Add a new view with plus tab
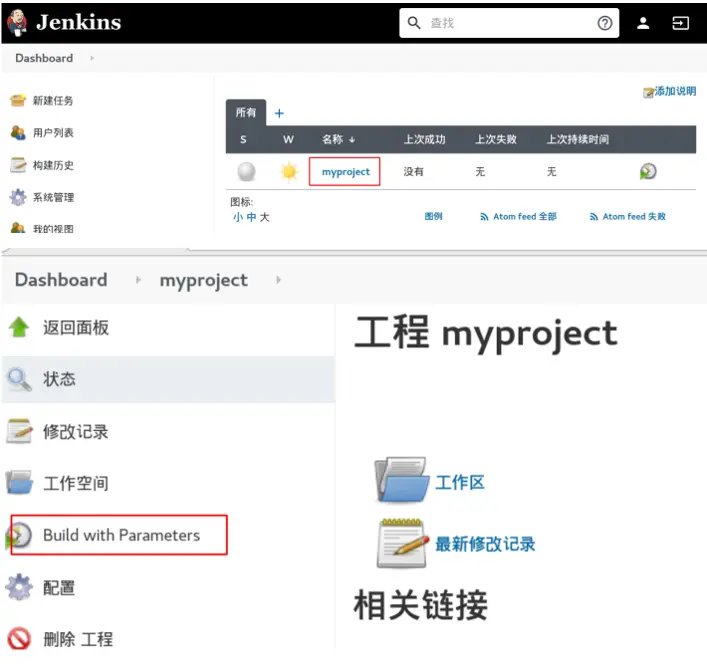Screen dimensions: 707x664 [x=279, y=113]
